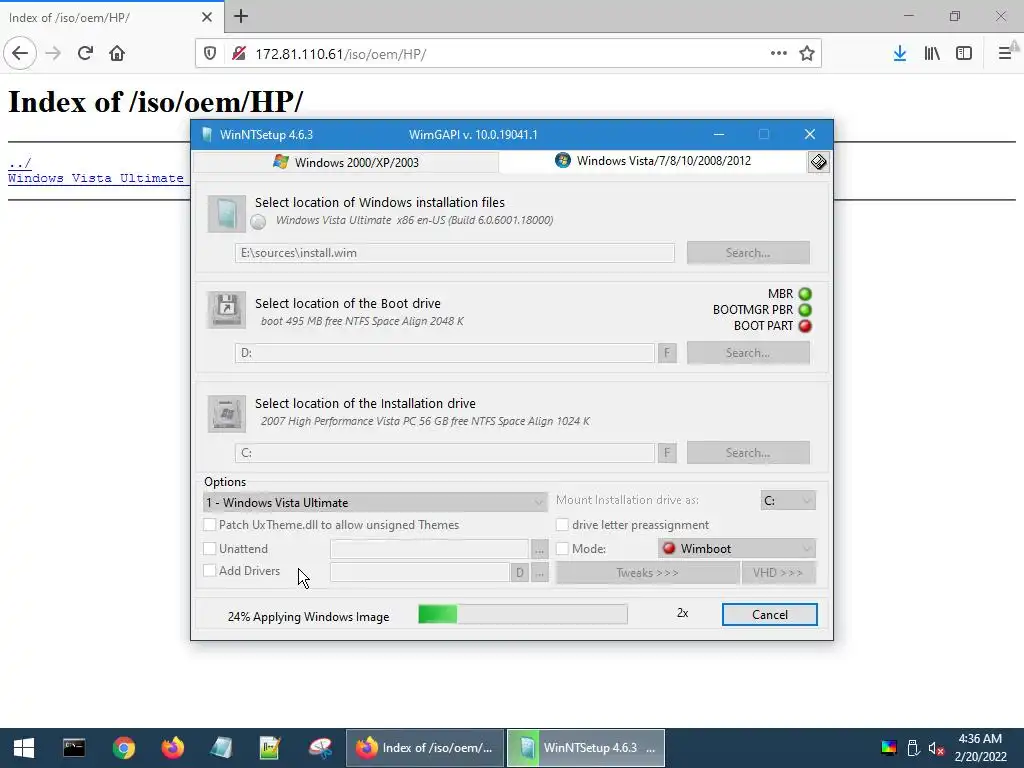Toggle drive letter preassignment checkbox
Viewport: 1024px width, 768px height.
click(562, 524)
